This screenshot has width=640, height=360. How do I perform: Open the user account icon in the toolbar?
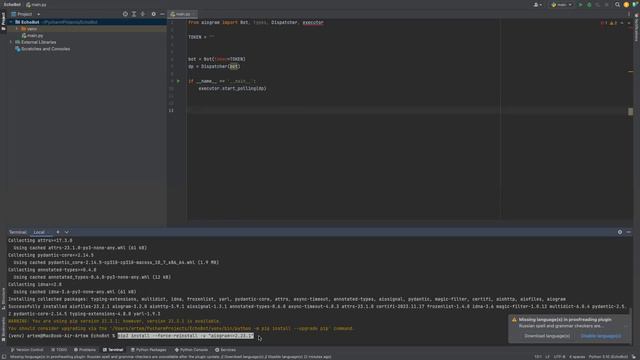pos(538,4)
